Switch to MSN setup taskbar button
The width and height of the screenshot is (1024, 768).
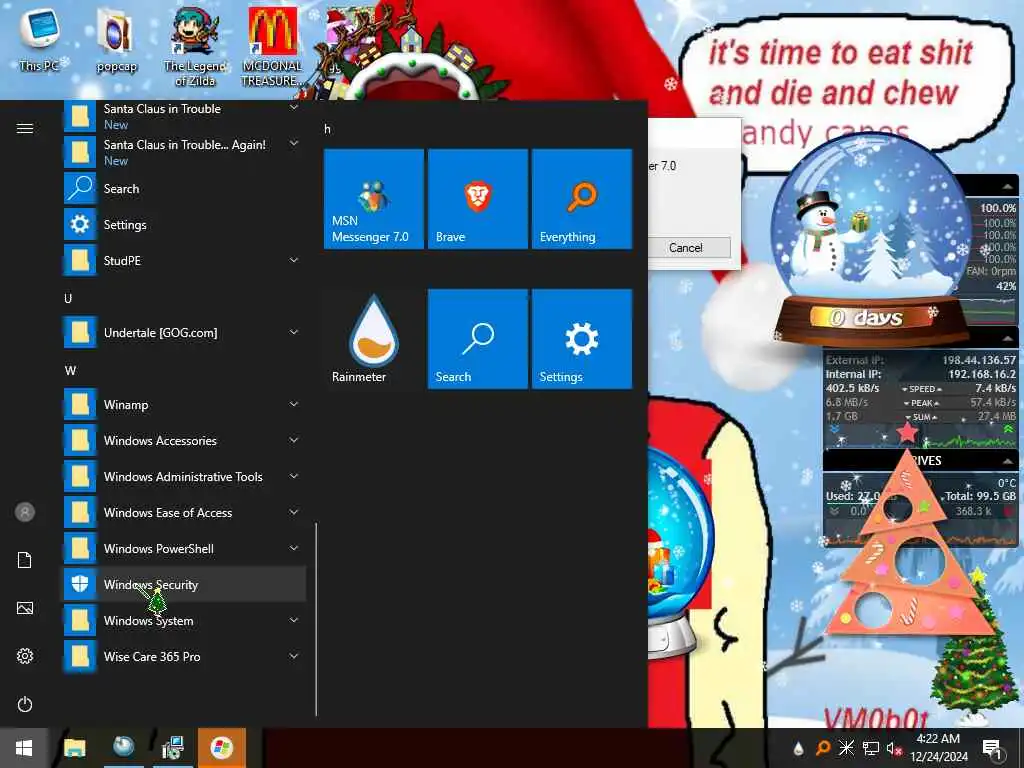[222, 748]
